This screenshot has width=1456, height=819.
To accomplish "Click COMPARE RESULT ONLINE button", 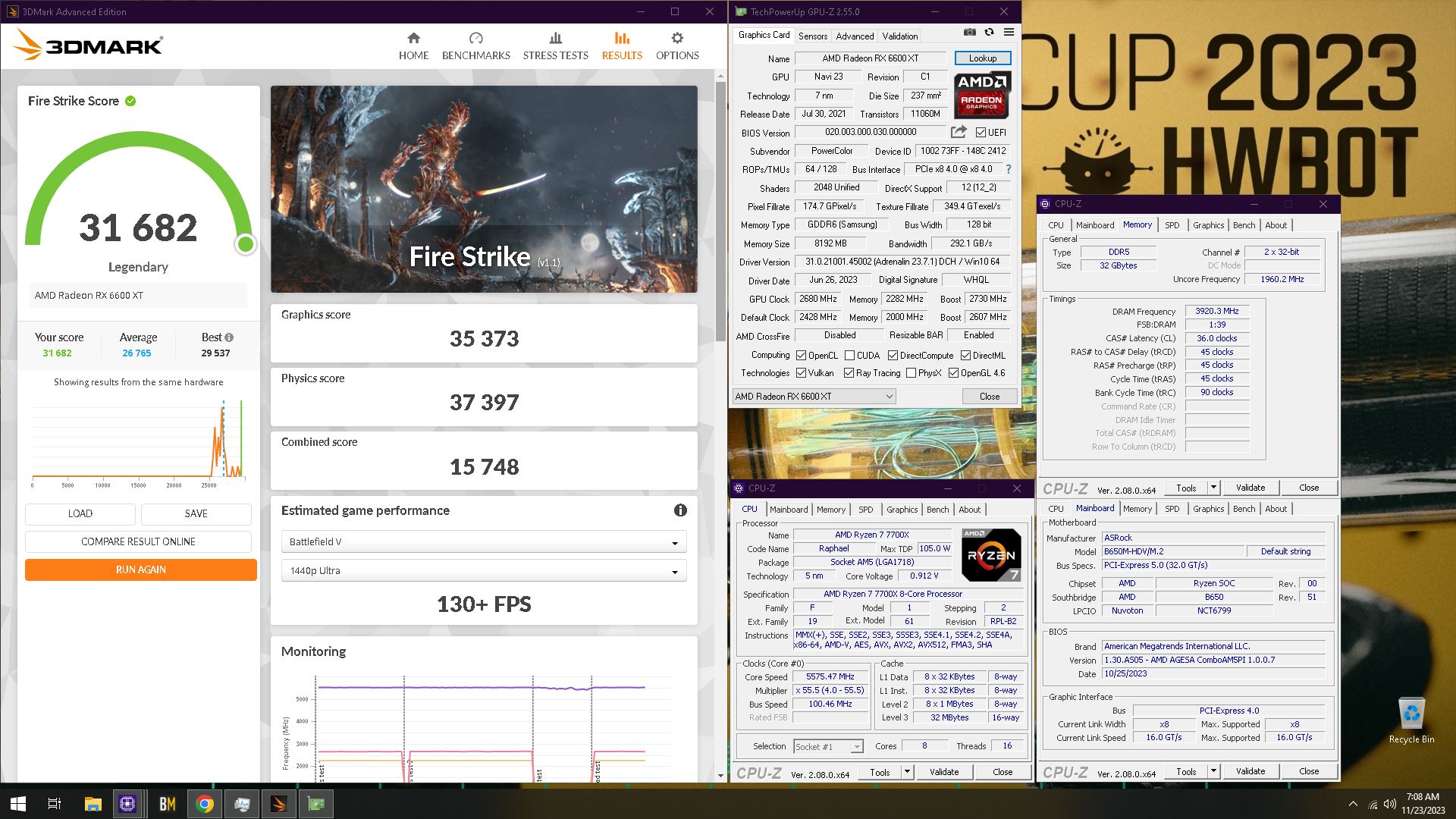I will point(138,541).
